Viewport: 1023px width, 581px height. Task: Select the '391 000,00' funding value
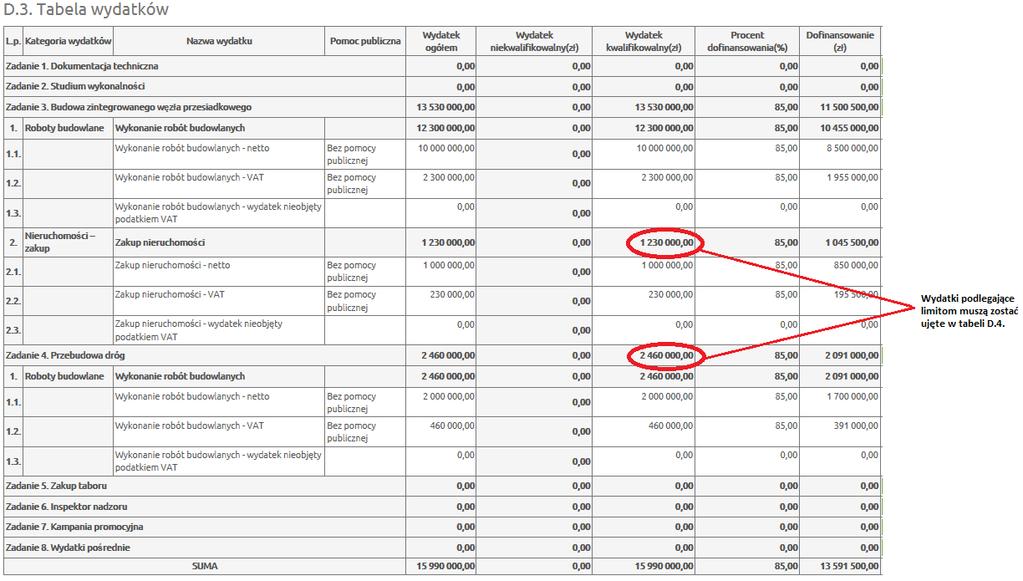coord(856,426)
